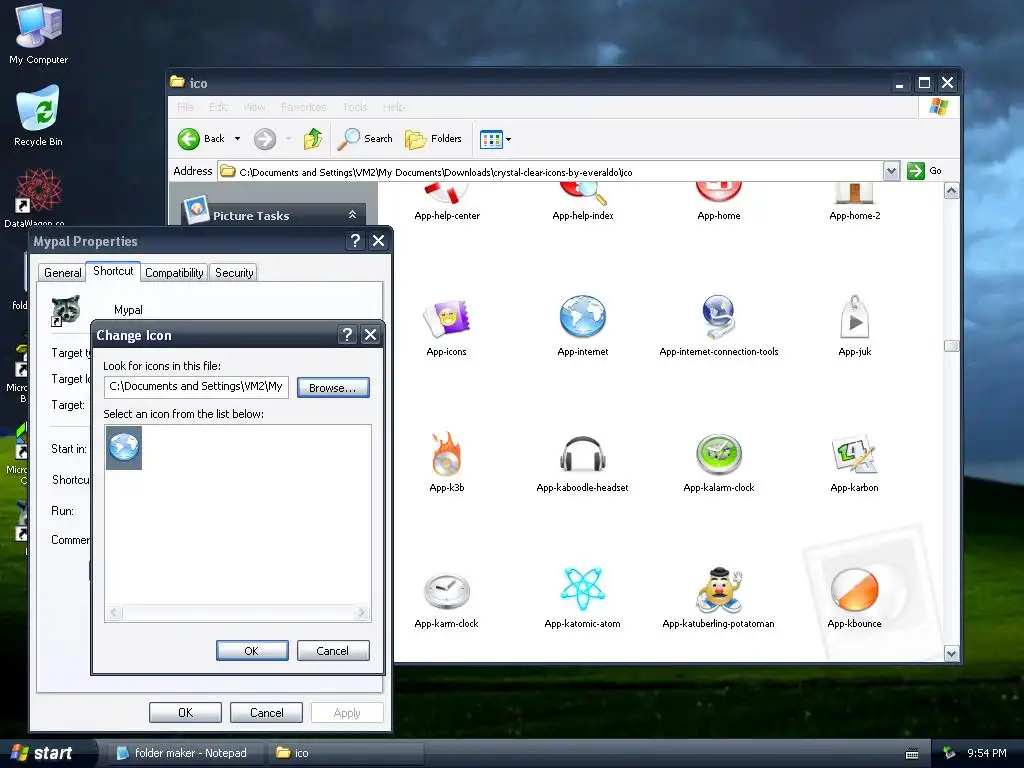Open the Help menu in ico window
The image size is (1024, 768).
[393, 107]
